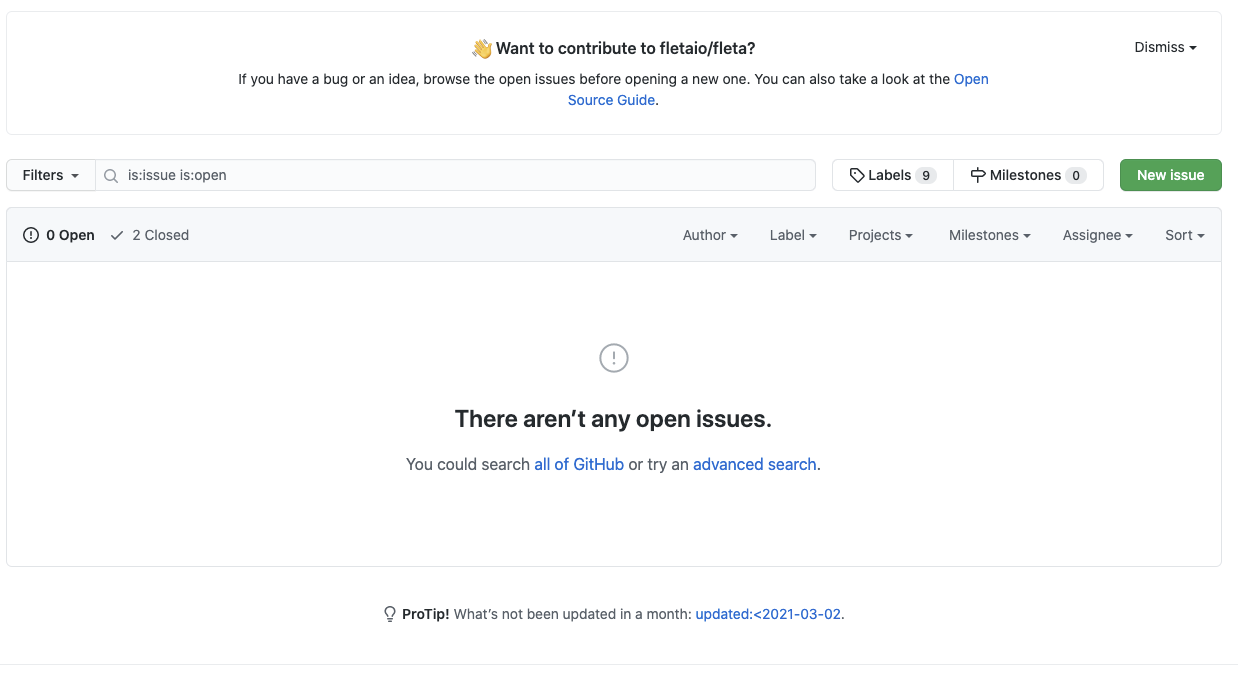This screenshot has height=689, width=1243.
Task: Open the Filters dropdown
Action: click(x=51, y=175)
